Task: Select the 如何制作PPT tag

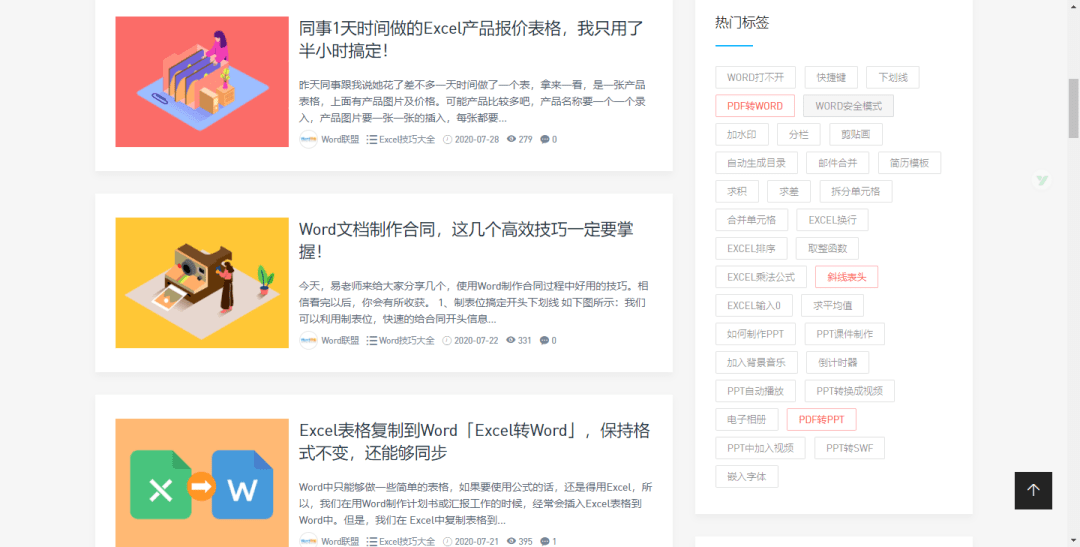Action: coord(756,334)
